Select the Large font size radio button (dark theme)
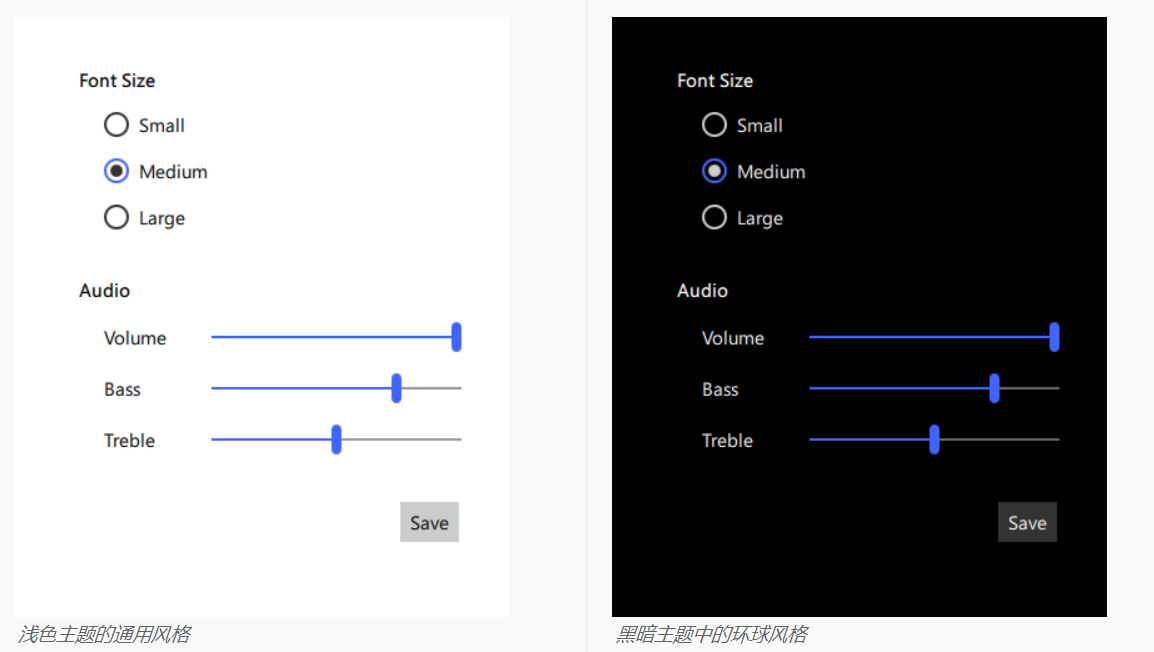Screen dimensions: 1154x652 pos(714,217)
